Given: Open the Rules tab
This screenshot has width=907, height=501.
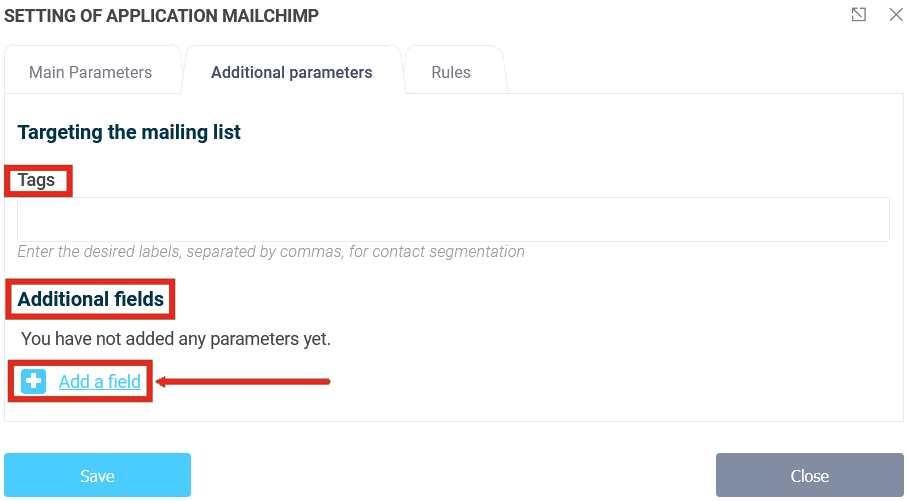Looking at the screenshot, I should point(451,72).
